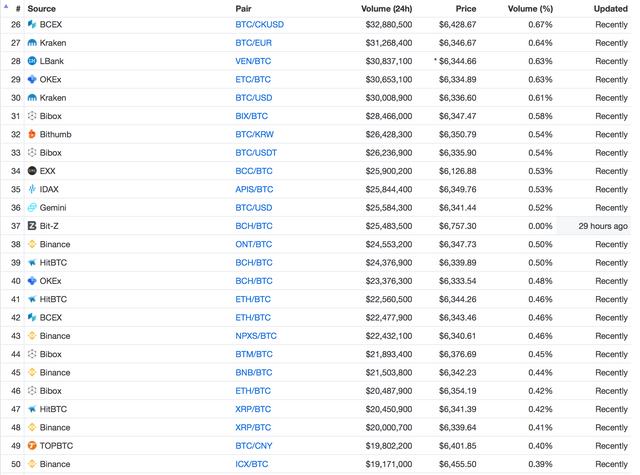Click the Bibox logo icon in row 31
The height and width of the screenshot is (475, 640).
point(32,116)
